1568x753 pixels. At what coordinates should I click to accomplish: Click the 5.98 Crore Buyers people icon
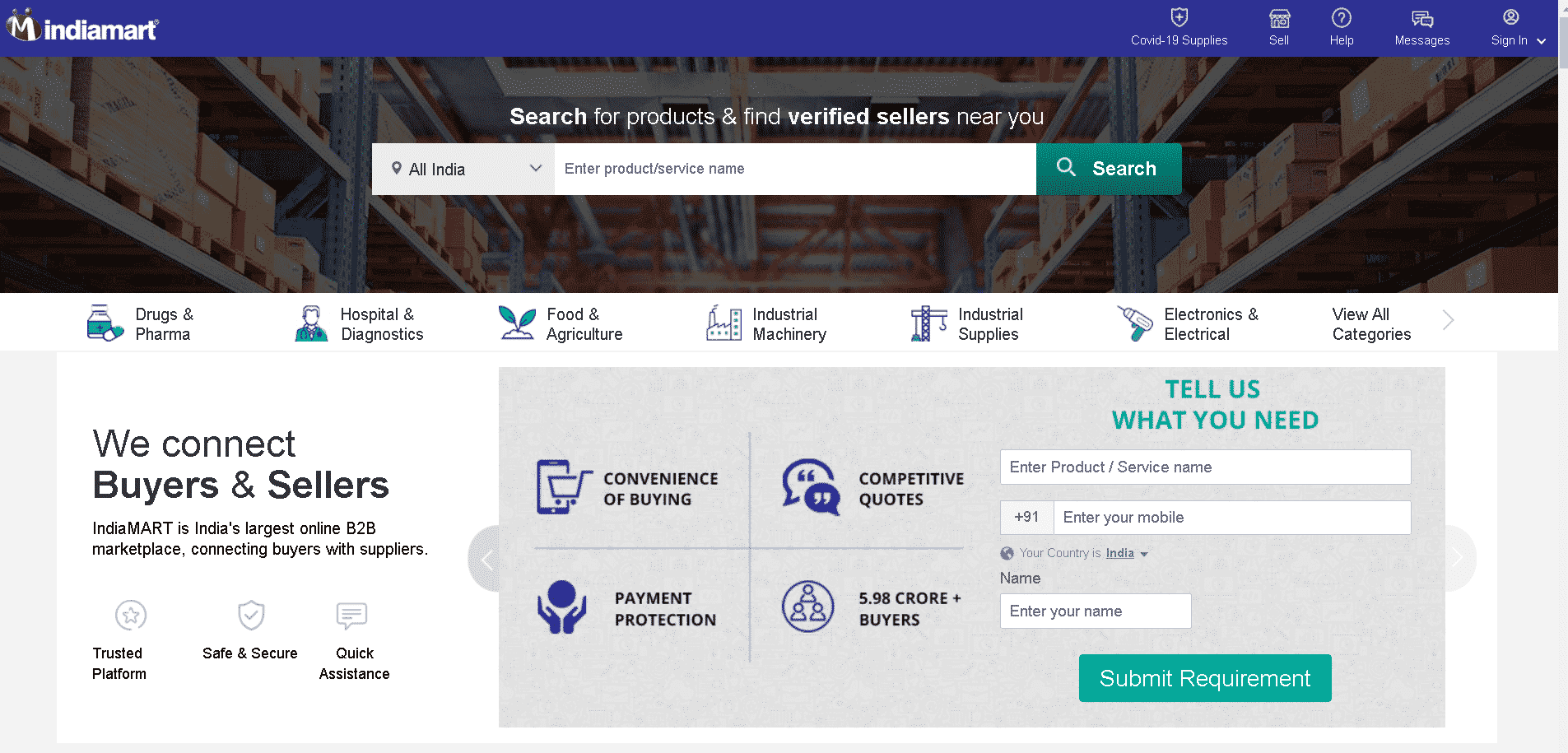(x=807, y=607)
